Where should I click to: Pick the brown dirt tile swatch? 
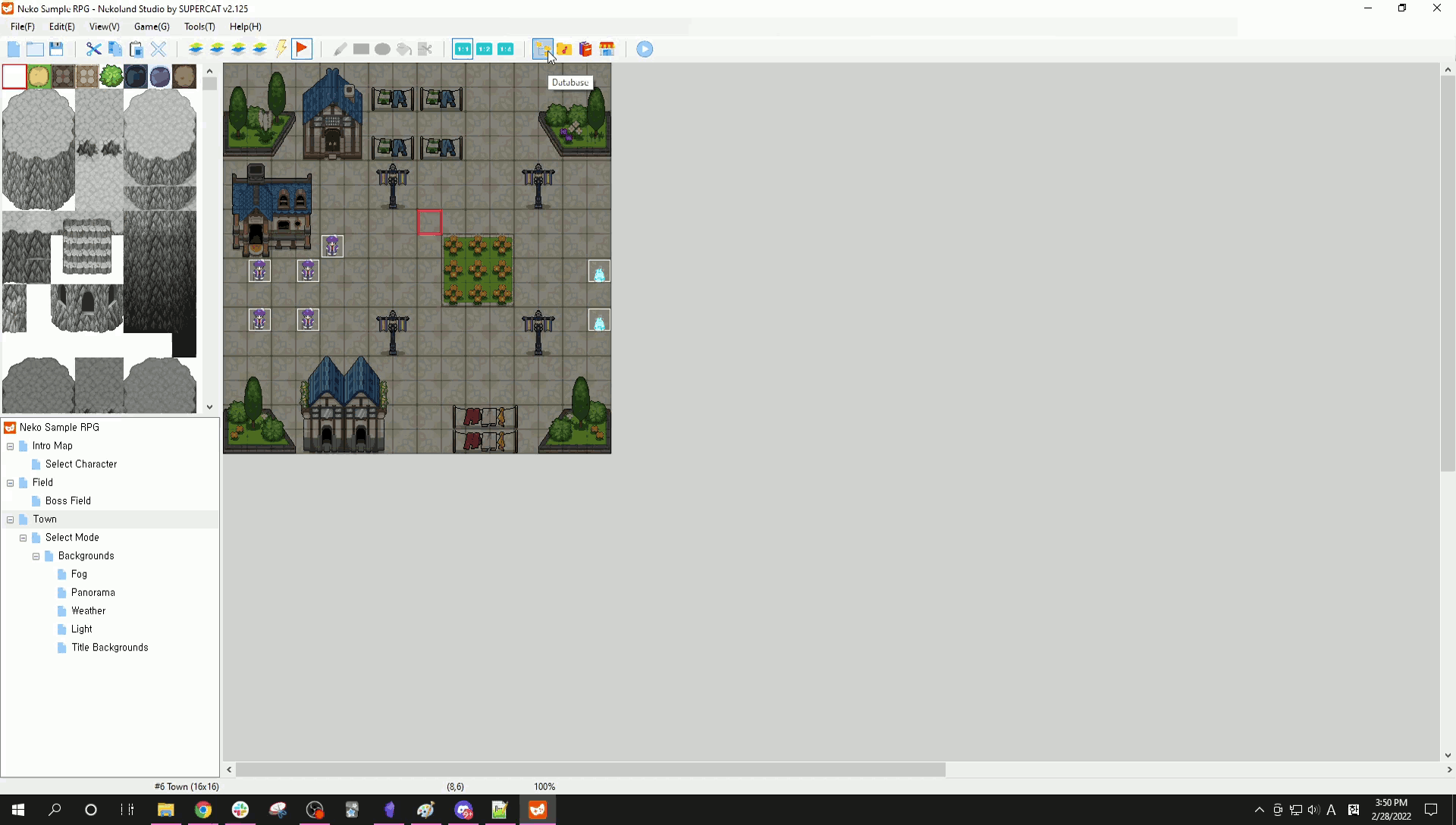184,77
